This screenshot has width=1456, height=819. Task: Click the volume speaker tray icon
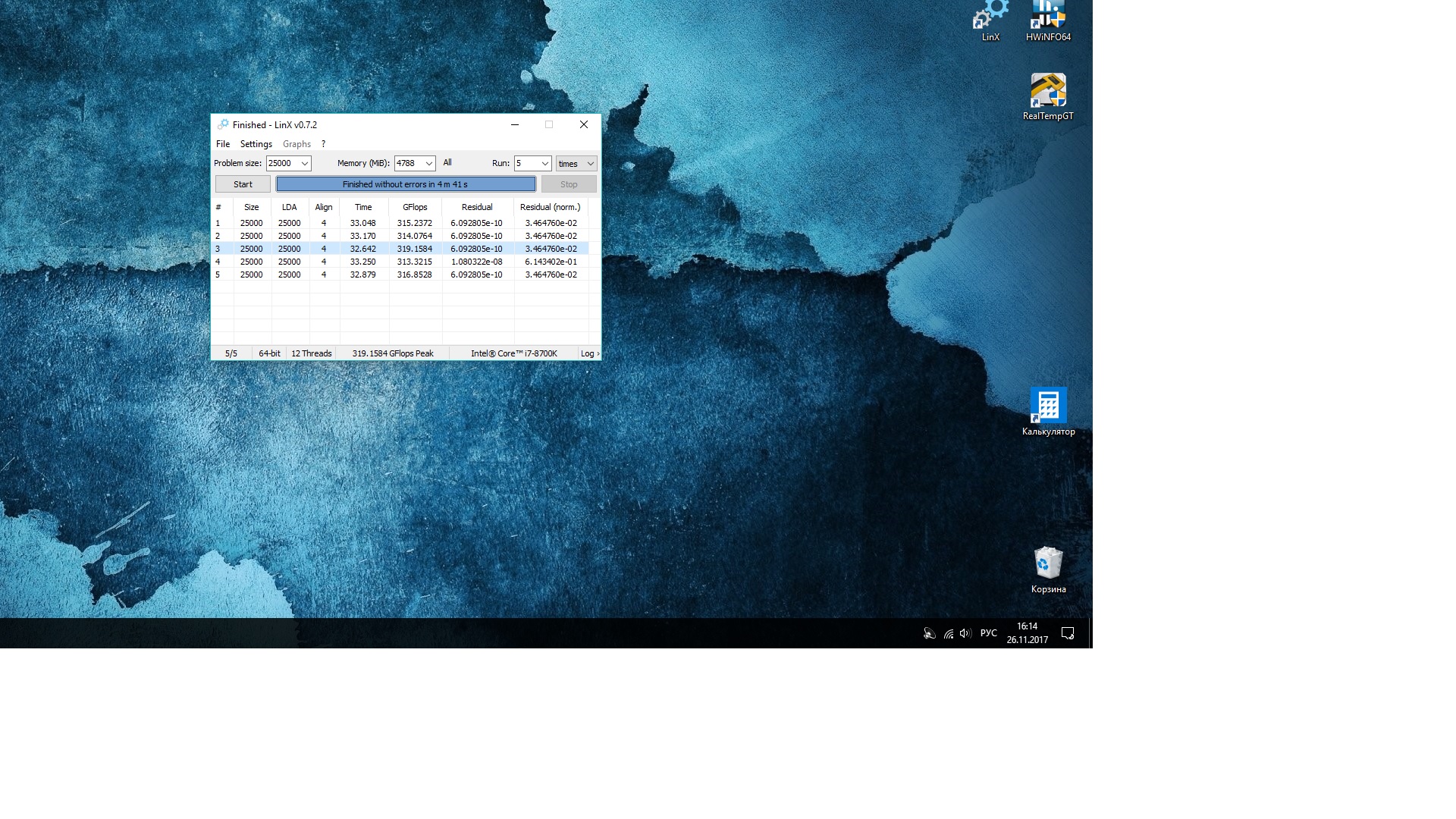click(965, 633)
